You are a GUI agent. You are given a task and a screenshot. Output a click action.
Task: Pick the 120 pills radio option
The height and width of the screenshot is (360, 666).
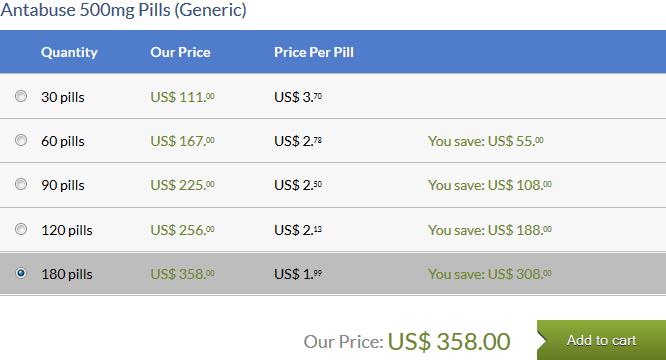[x=21, y=229]
